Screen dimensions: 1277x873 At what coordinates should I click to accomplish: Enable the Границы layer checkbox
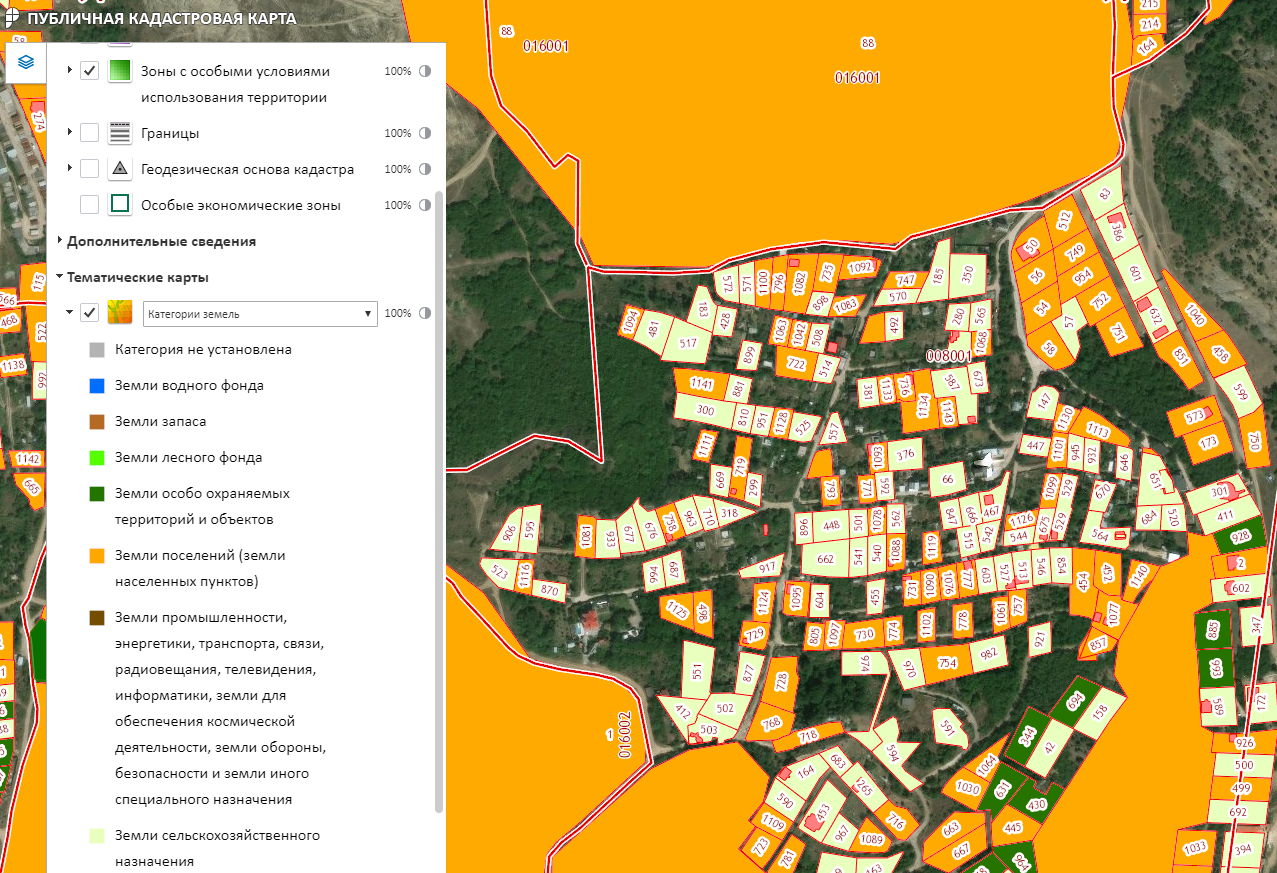tap(89, 133)
